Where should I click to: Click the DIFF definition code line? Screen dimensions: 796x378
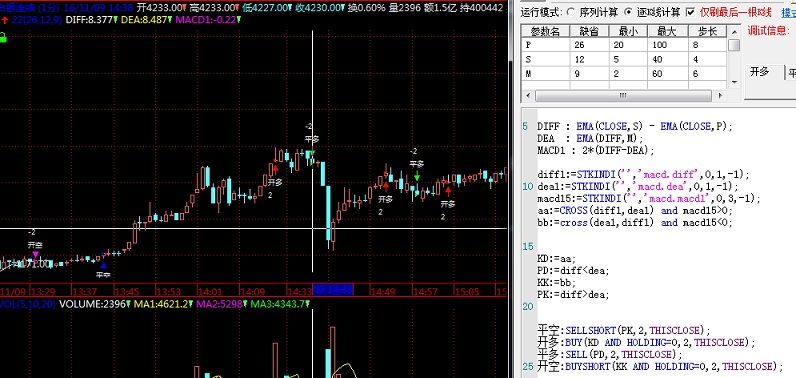[x=635, y=126]
